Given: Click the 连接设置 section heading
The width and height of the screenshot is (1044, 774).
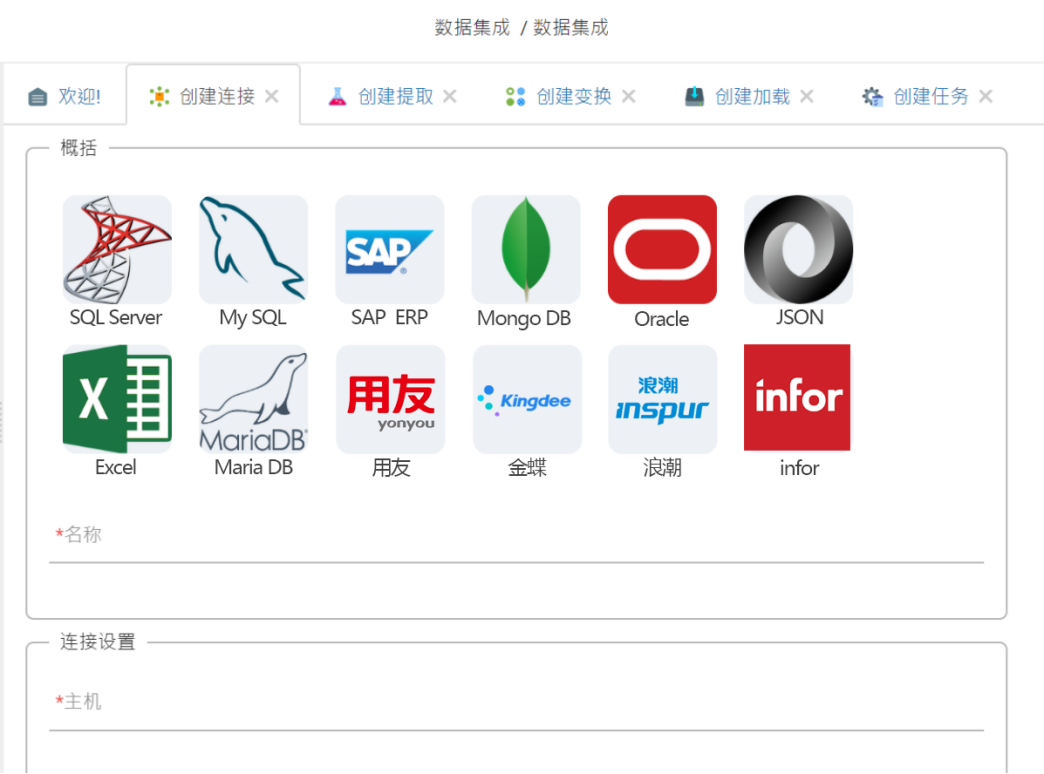Looking at the screenshot, I should click(x=98, y=642).
